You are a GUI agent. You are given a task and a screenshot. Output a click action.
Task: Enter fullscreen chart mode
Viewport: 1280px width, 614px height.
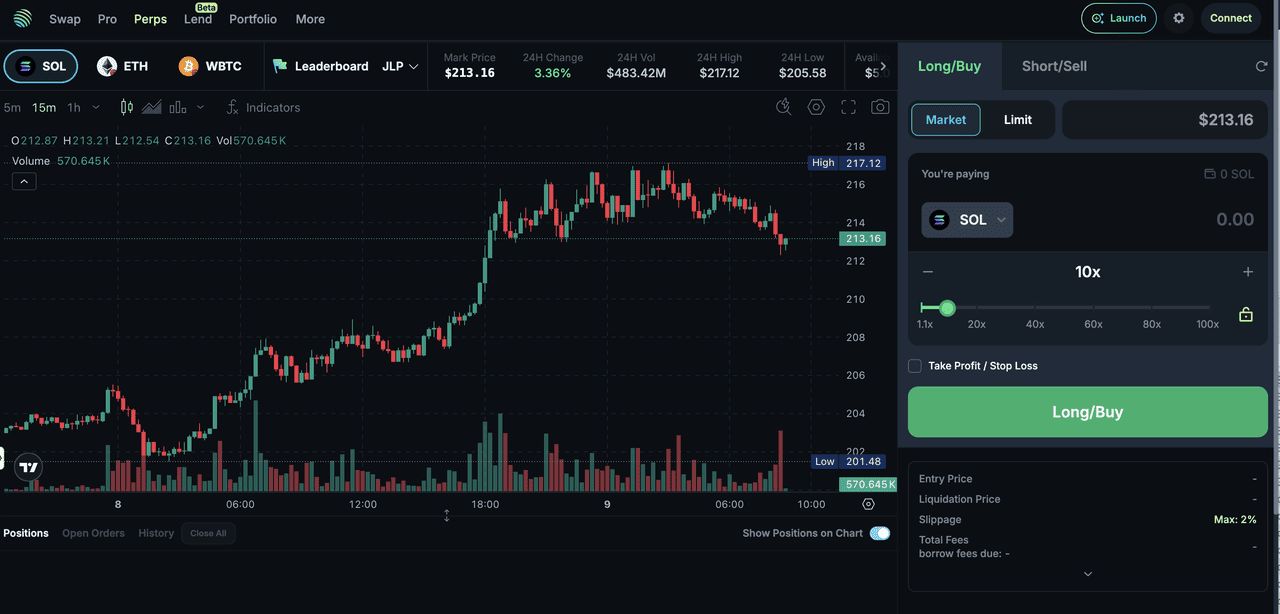coord(847,106)
